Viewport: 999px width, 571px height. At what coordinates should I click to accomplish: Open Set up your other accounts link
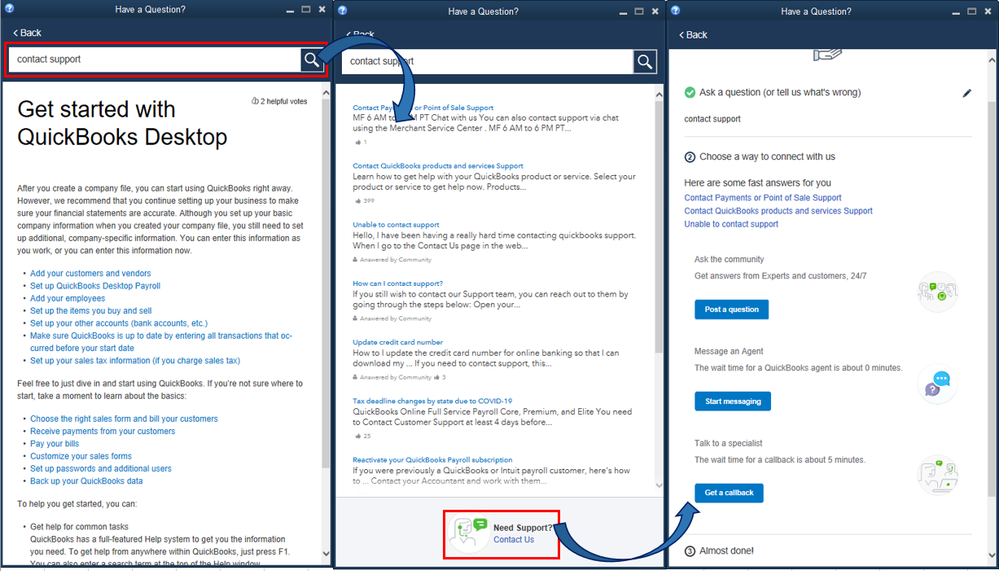[x=119, y=323]
